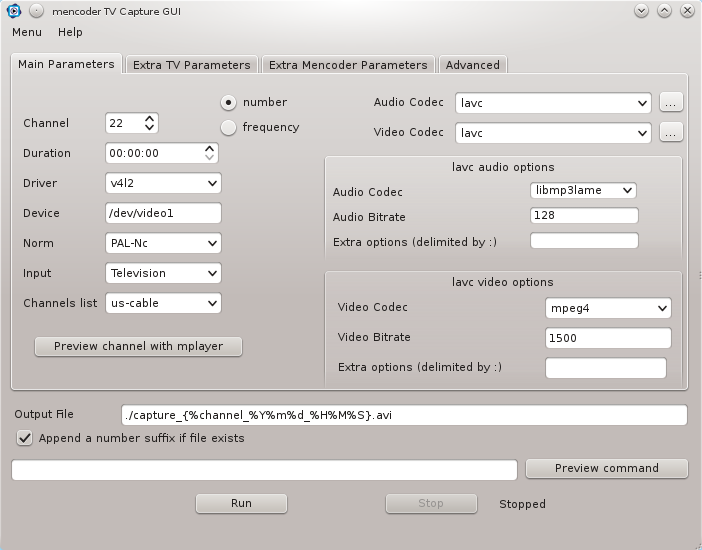Click the Video Bitrate field showing 1500
This screenshot has width=702, height=550.
[x=608, y=338]
